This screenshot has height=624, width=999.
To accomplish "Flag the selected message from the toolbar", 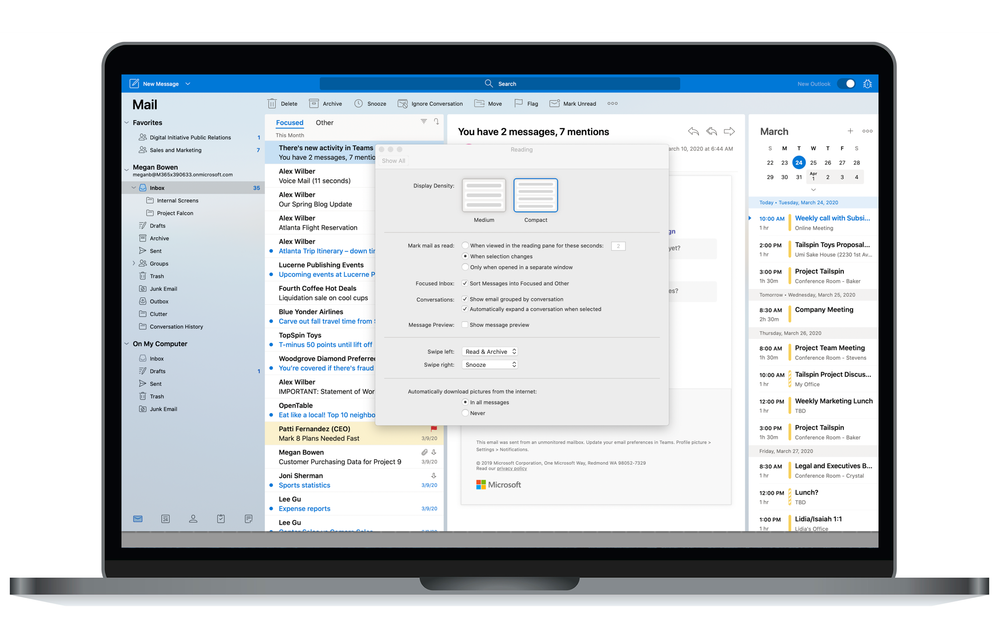I will [x=526, y=103].
